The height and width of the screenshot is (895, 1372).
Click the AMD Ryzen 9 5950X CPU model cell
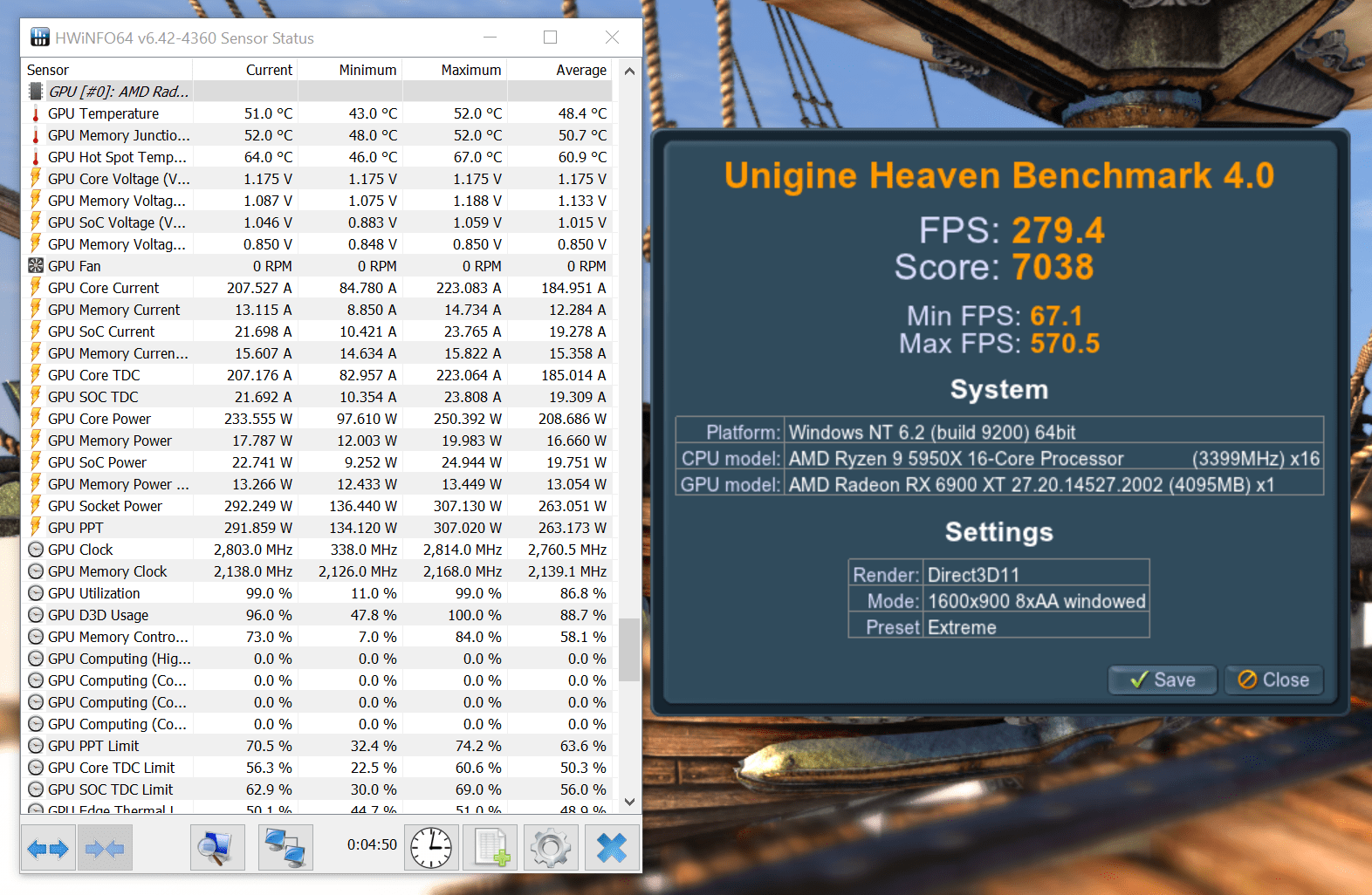click(1053, 459)
